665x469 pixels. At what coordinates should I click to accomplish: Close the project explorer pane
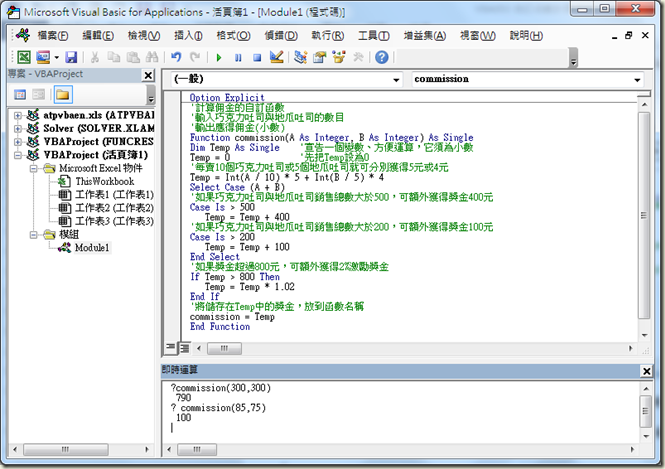[x=148, y=75]
